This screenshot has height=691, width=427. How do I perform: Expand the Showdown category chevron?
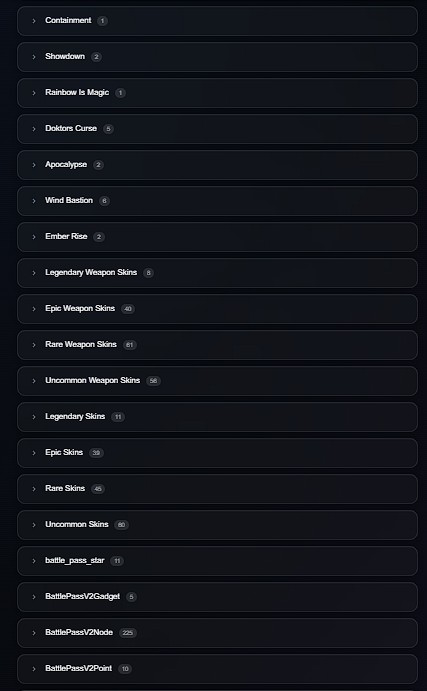click(34, 57)
